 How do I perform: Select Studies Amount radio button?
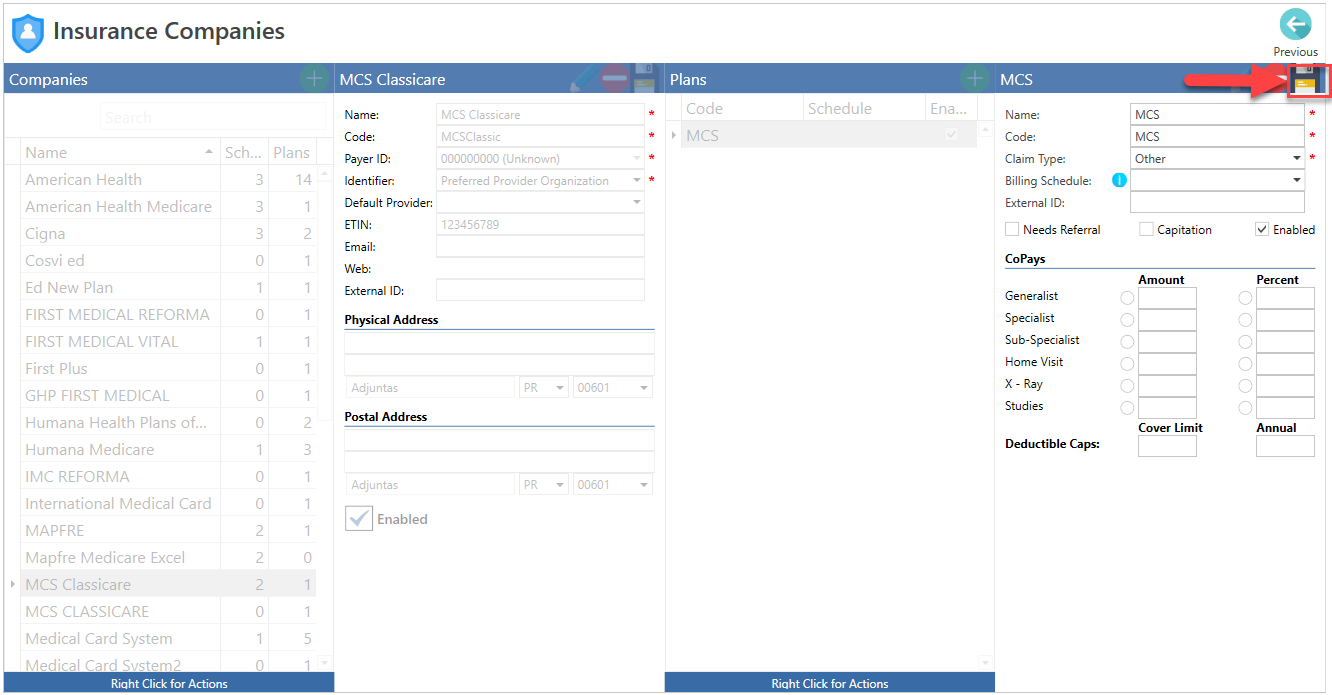1127,408
